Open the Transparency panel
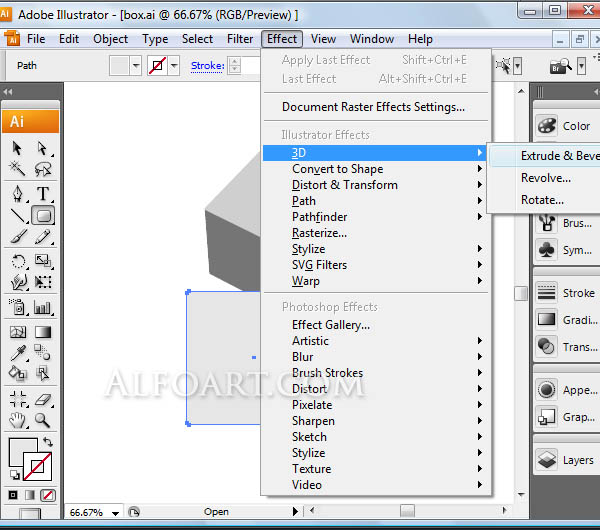 pyautogui.click(x=567, y=347)
